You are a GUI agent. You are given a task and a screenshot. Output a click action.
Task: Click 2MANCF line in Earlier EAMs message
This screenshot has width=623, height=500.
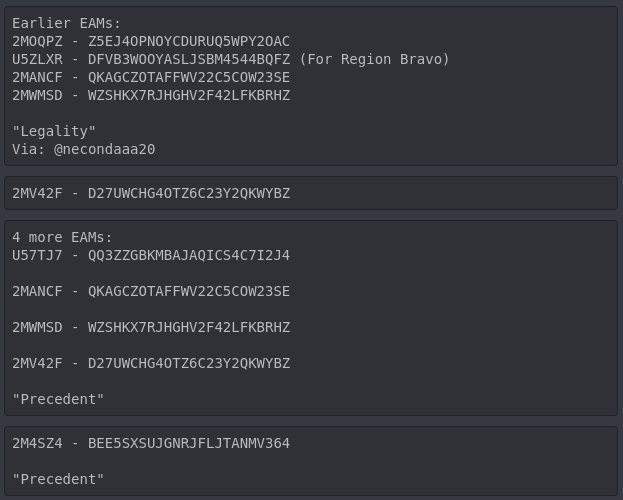150,77
